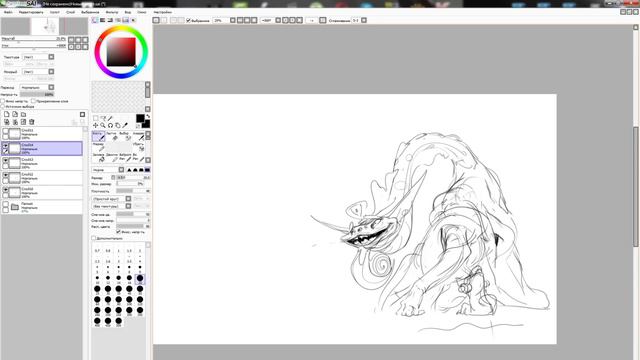Open the Режим blending mode dropdown
The width and height of the screenshot is (640, 360).
[37, 87]
